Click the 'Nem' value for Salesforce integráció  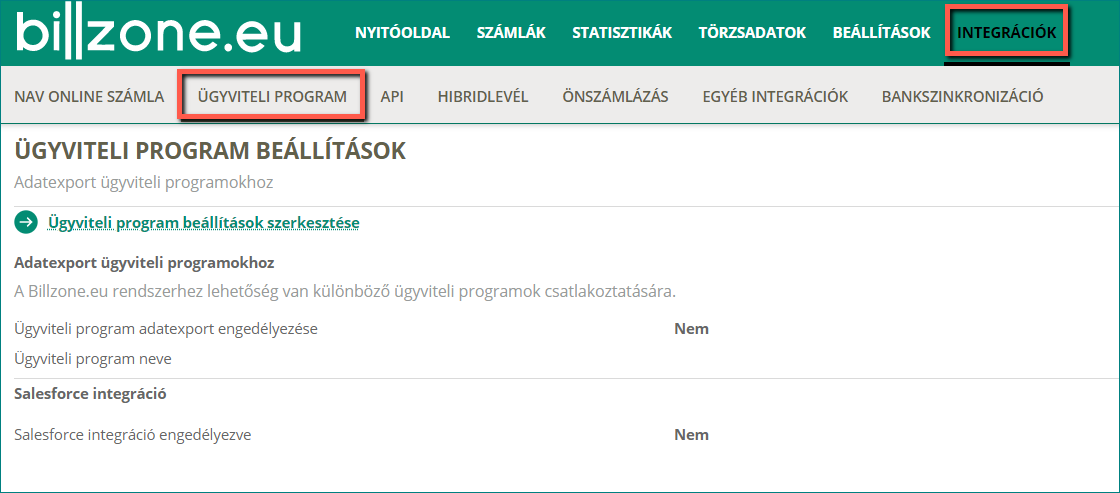point(691,434)
